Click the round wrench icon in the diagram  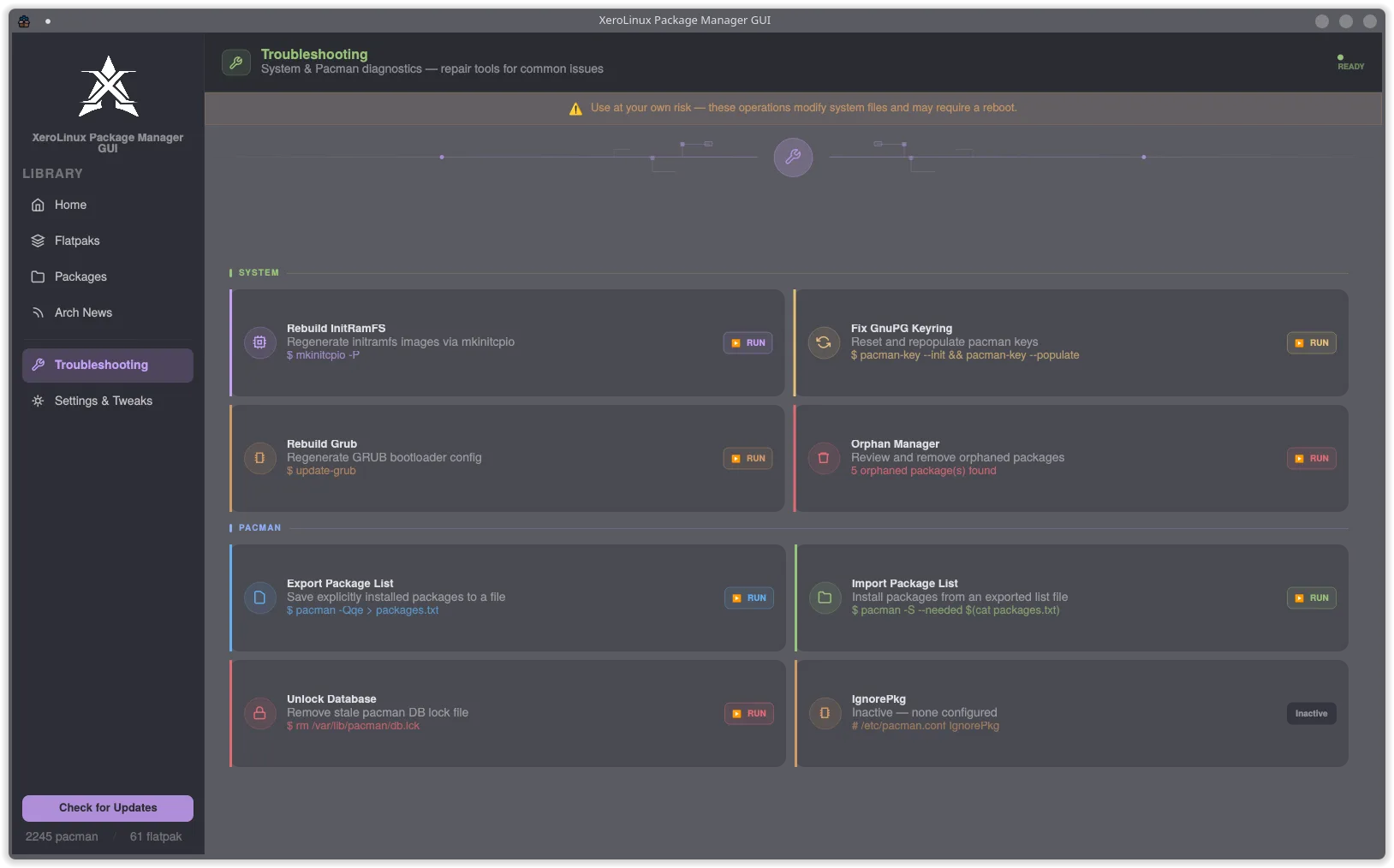point(793,158)
